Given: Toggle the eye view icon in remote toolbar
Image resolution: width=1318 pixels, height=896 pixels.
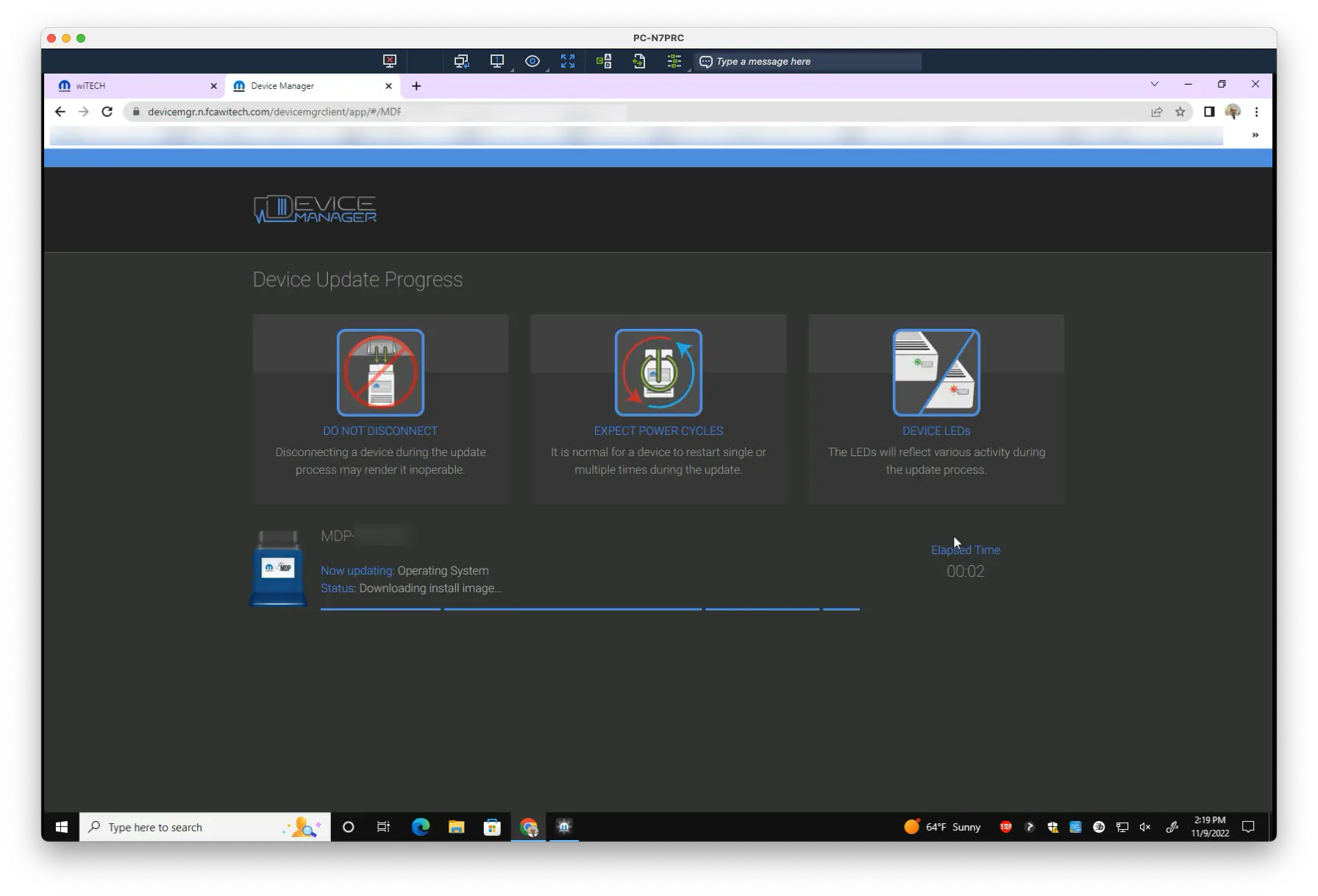Looking at the screenshot, I should [532, 62].
